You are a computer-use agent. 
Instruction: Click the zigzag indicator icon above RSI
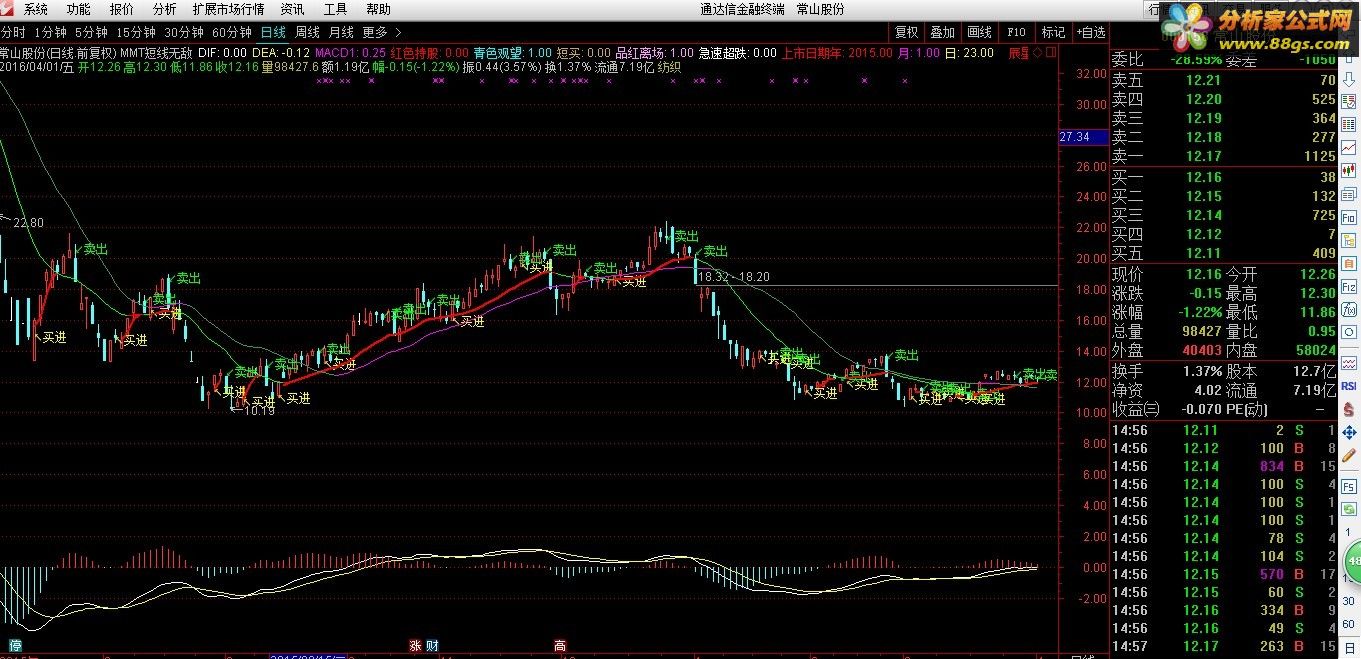(1349, 363)
